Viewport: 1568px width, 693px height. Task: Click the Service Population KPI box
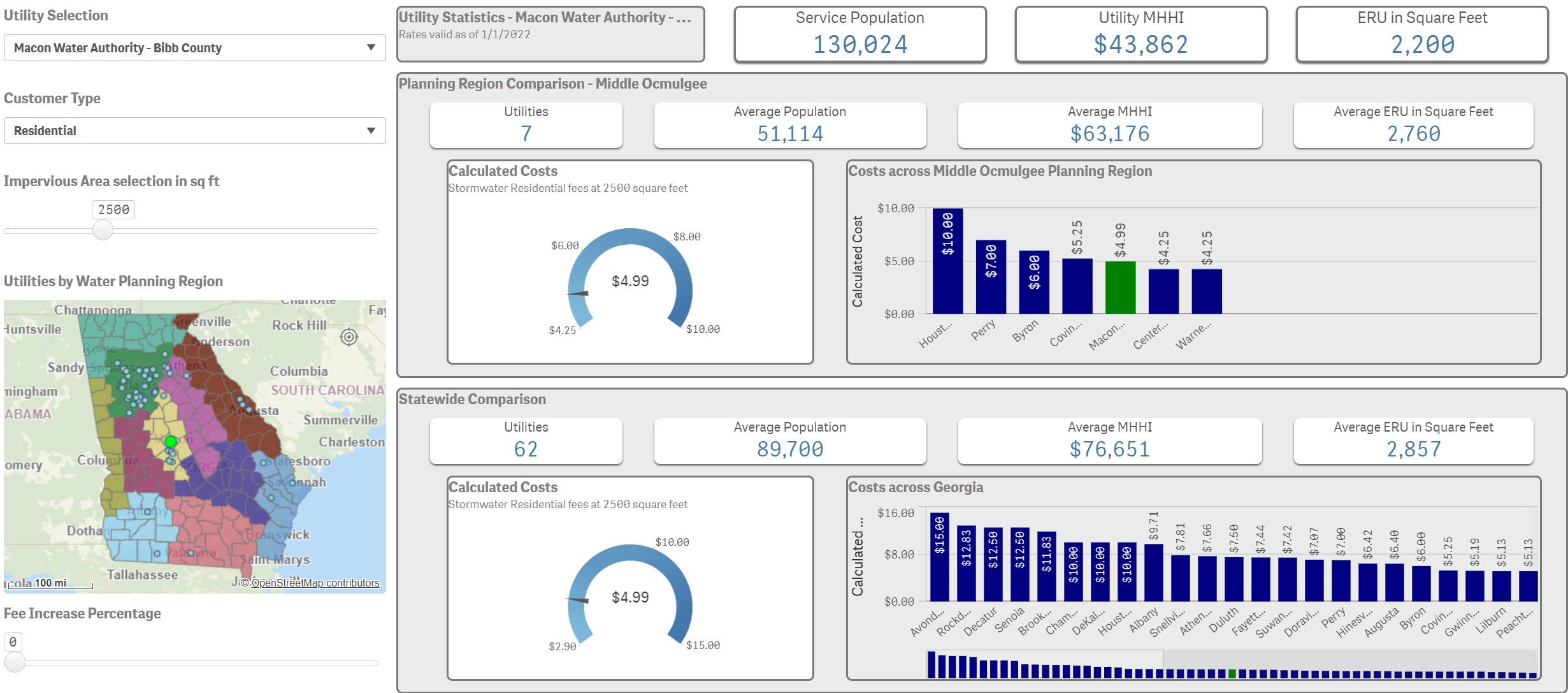860,34
